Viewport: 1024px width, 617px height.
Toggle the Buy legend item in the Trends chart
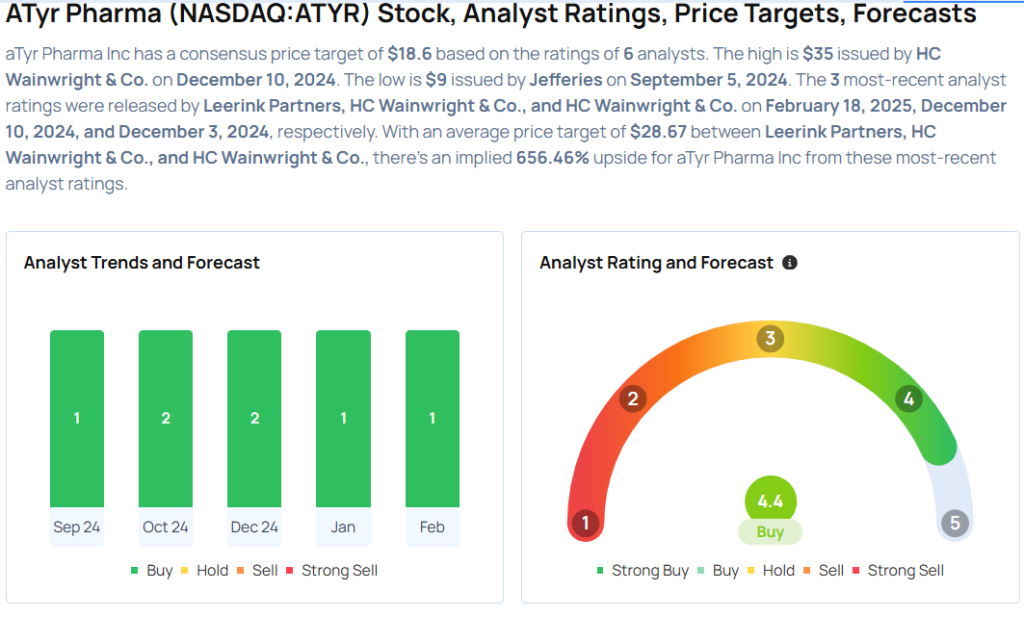151,570
